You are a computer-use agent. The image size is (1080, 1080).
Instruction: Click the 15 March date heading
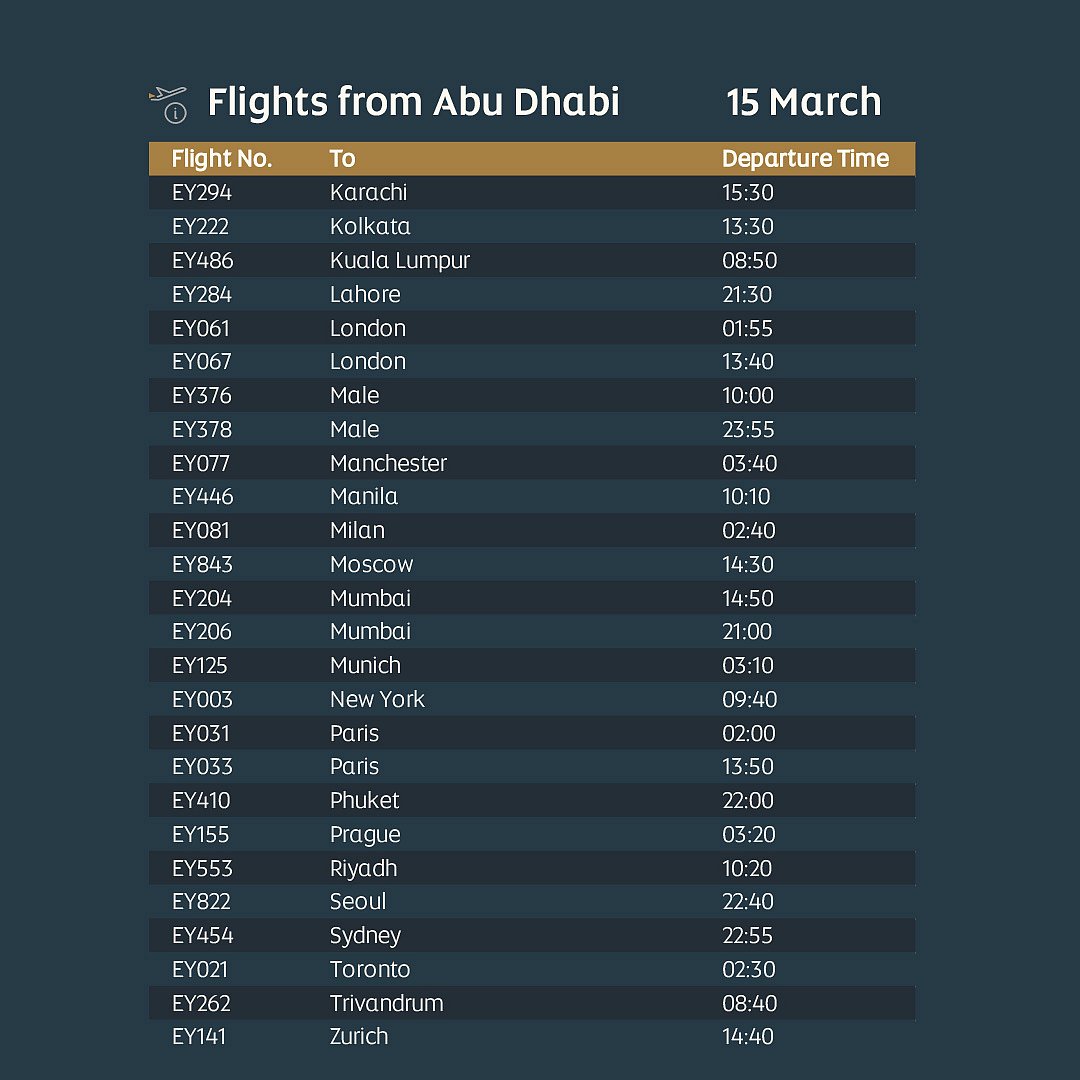[803, 102]
